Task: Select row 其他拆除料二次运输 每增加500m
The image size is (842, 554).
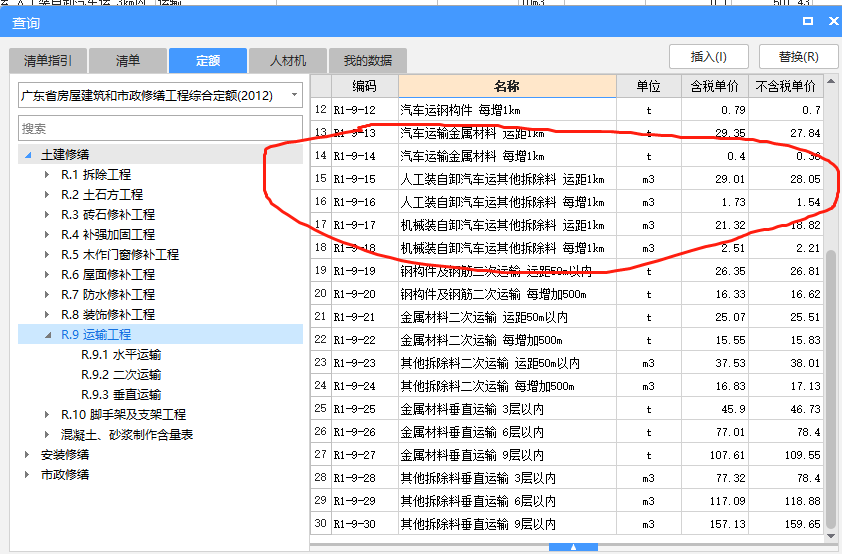Action: (488, 386)
